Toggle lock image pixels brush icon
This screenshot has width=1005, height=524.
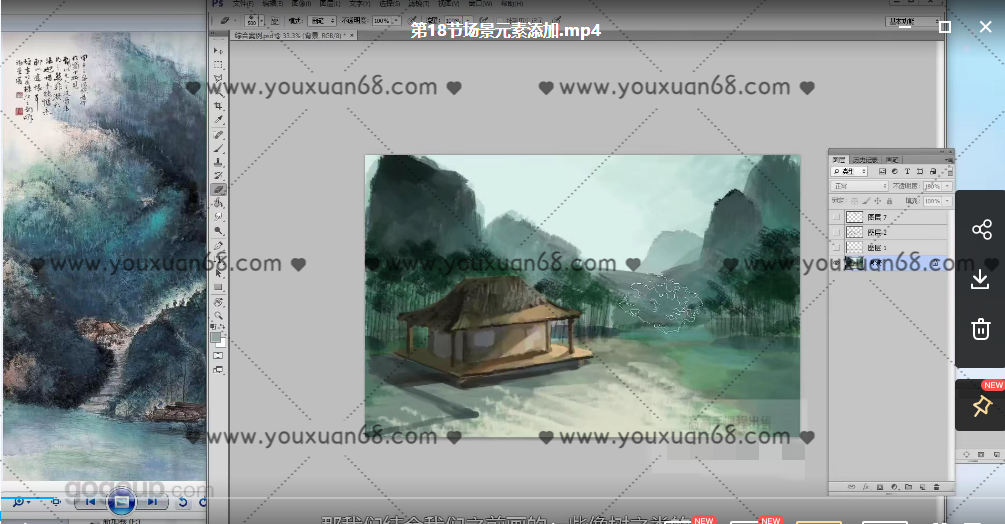pyautogui.click(x=866, y=201)
